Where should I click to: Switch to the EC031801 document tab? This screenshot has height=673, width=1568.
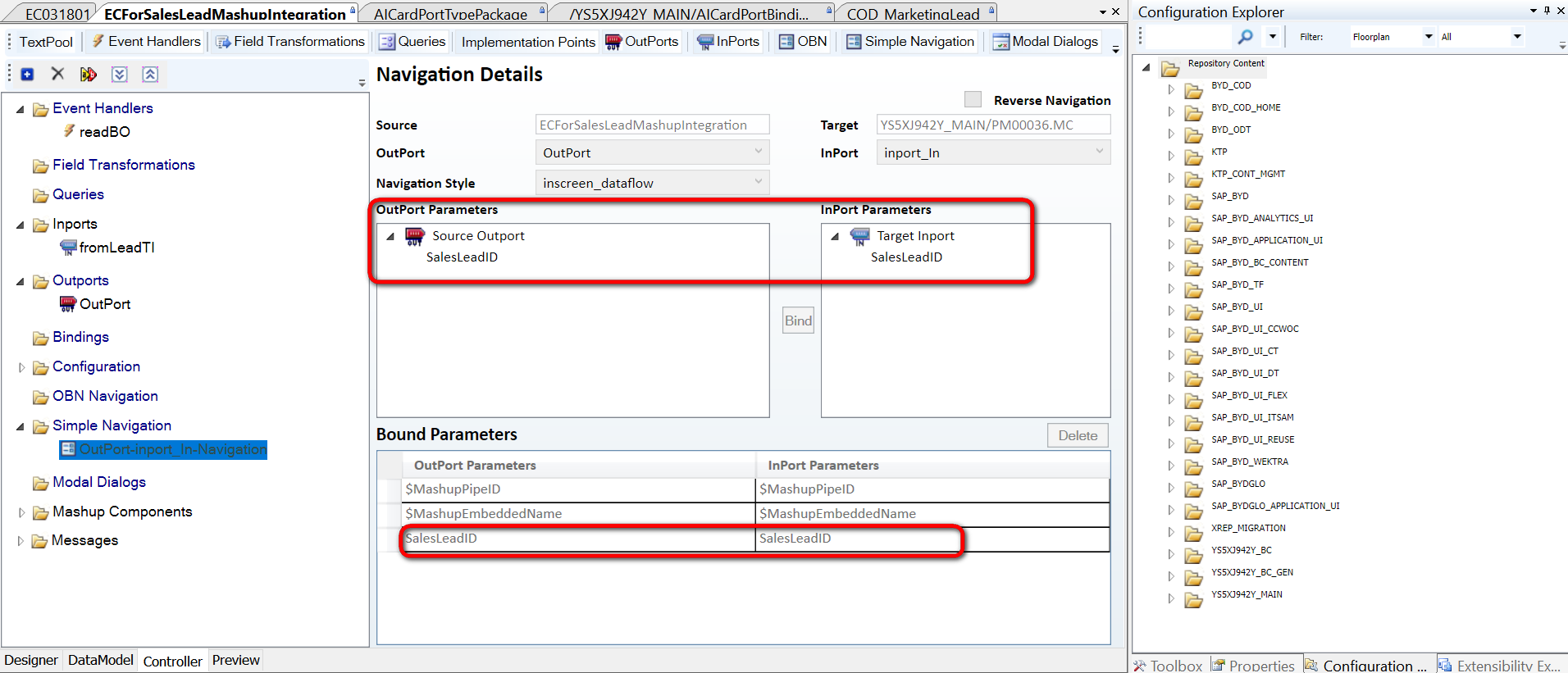click(57, 14)
